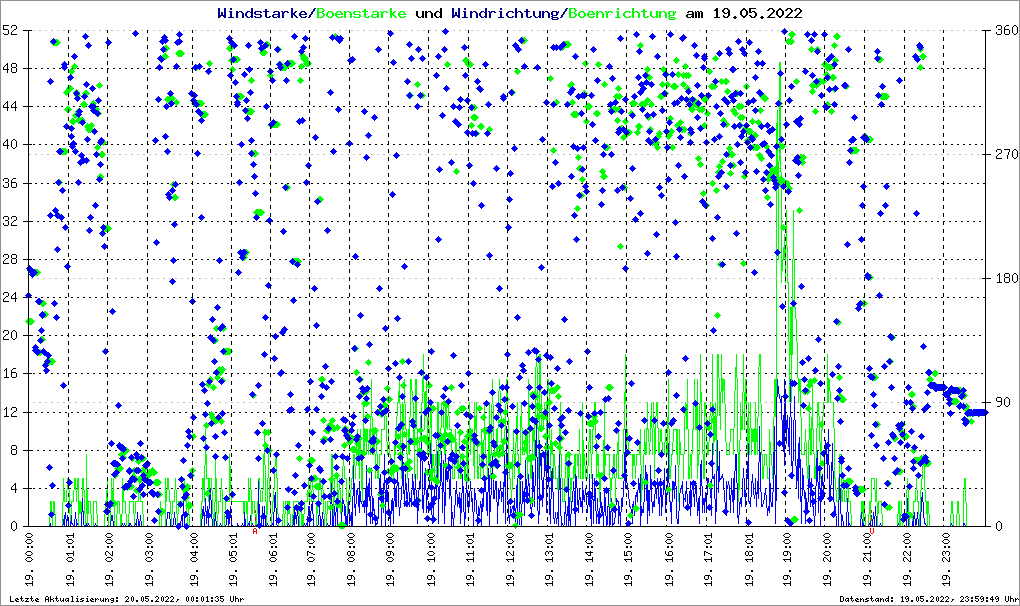Image resolution: width=1020 pixels, height=606 pixels.
Task: Click the blue 'Windrichtung' title word
Action: click(x=506, y=13)
